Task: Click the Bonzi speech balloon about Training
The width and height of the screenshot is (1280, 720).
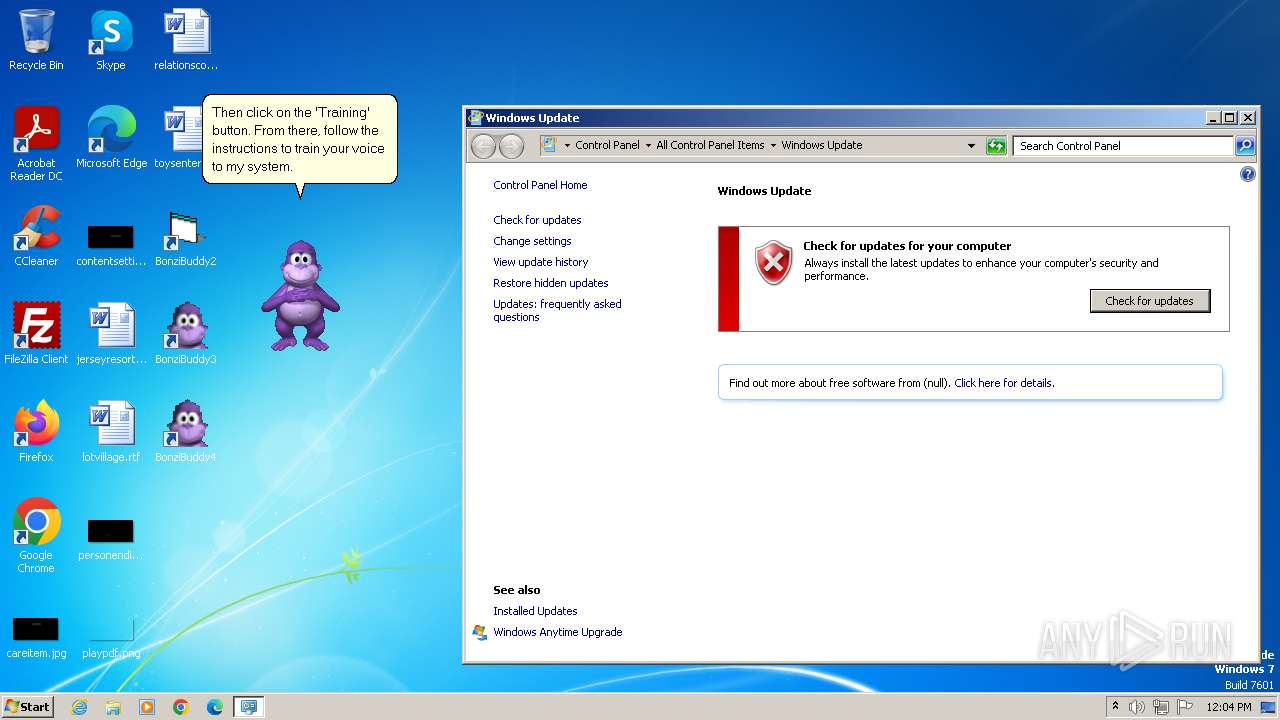Action: click(300, 140)
